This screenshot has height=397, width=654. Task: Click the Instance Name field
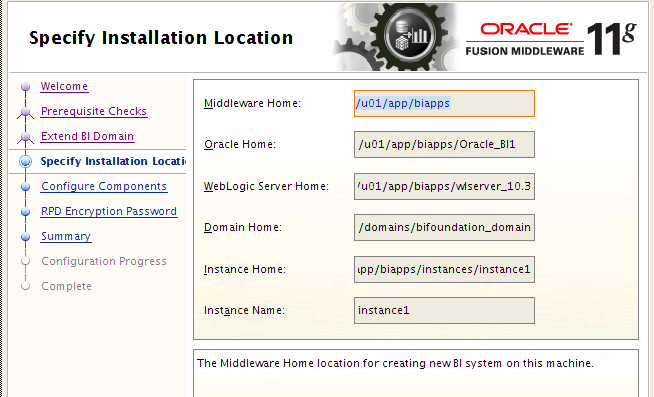444,310
